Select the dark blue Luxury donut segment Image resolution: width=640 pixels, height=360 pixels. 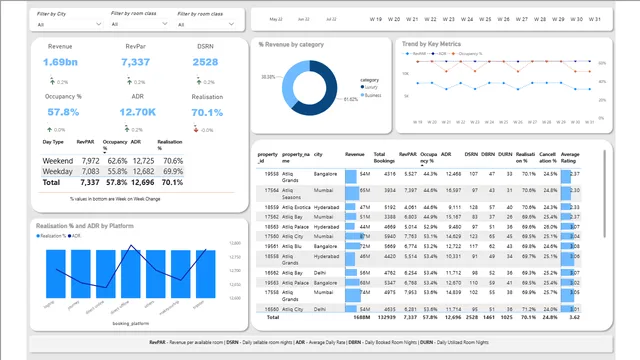coord(328,100)
